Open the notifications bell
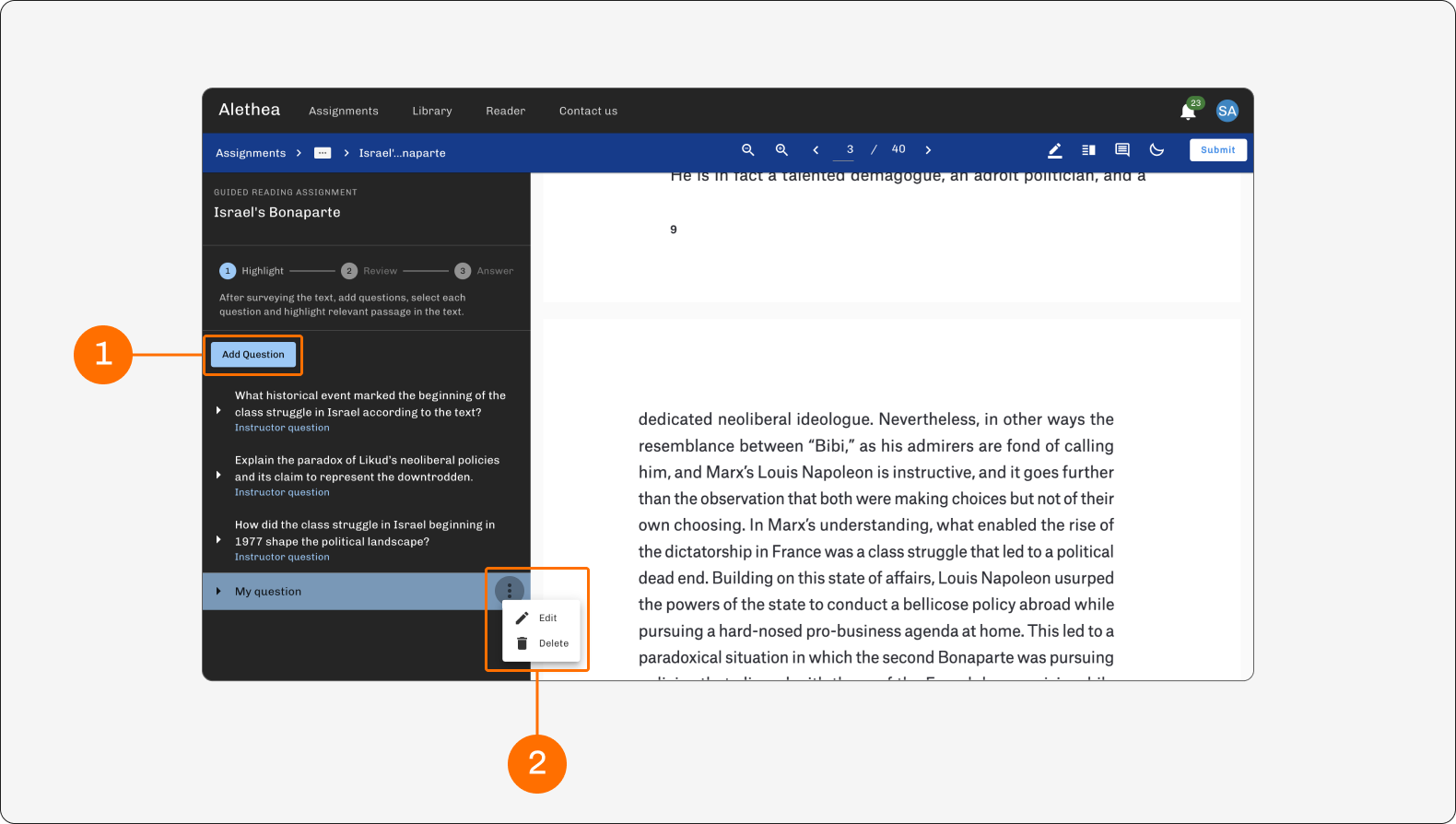This screenshot has height=824, width=1456. pos(1188,112)
